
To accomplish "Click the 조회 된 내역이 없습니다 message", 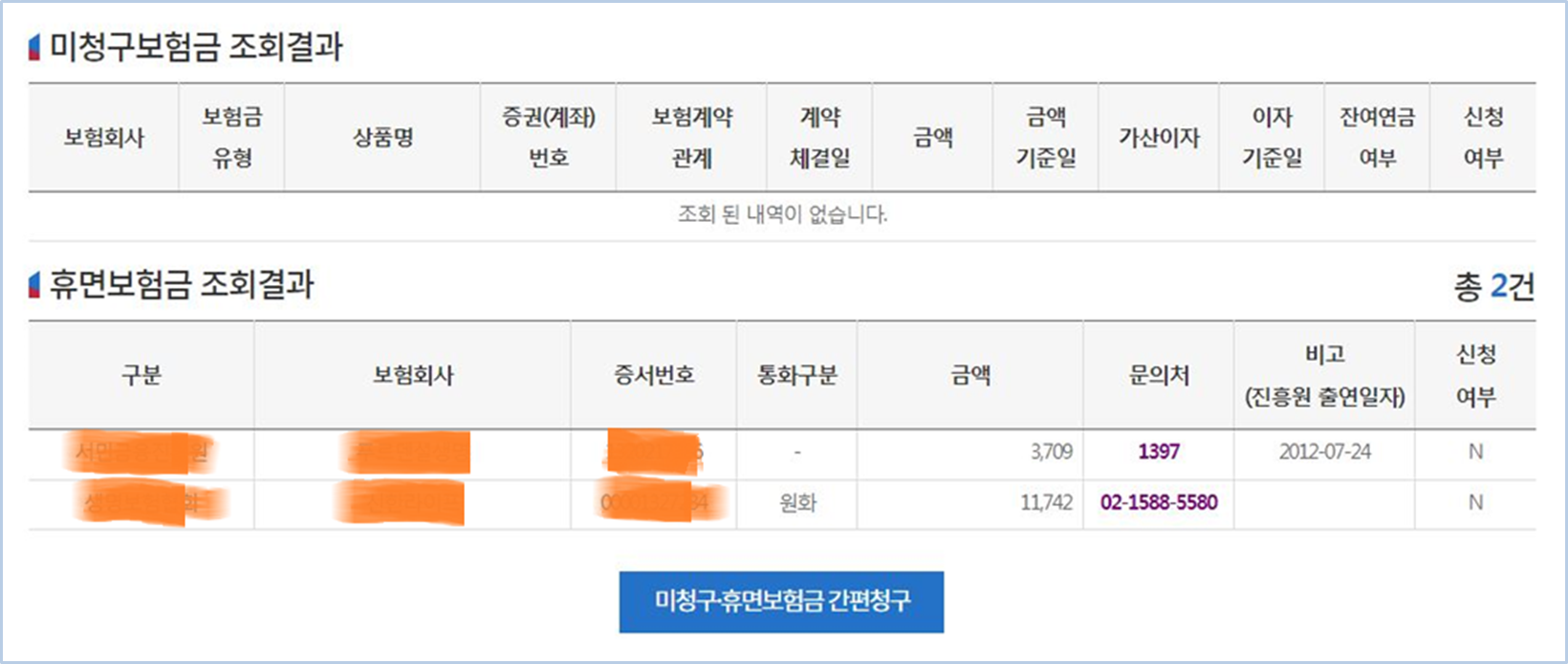I will point(782,215).
